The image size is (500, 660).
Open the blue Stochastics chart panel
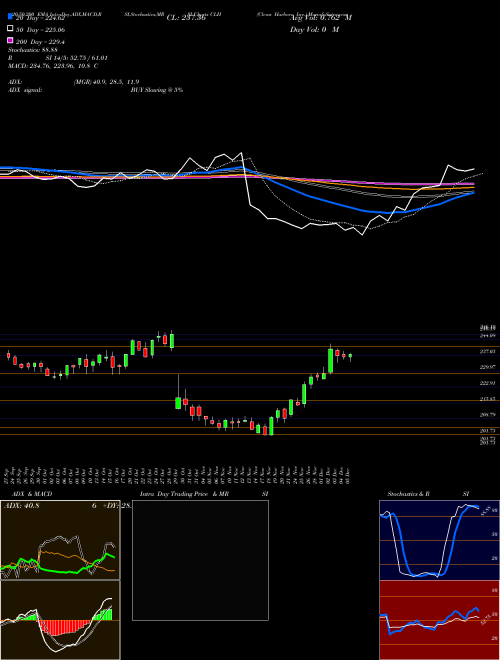click(439, 540)
